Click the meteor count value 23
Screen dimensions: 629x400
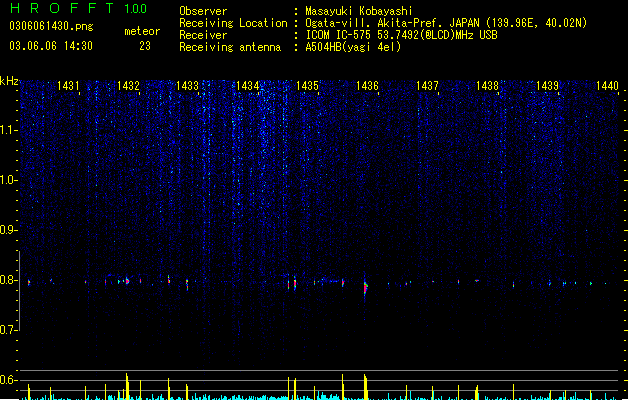pos(145,46)
